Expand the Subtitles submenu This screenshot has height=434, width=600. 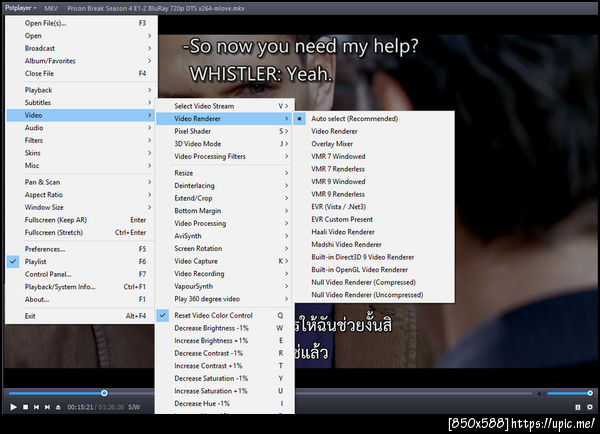tap(80, 103)
